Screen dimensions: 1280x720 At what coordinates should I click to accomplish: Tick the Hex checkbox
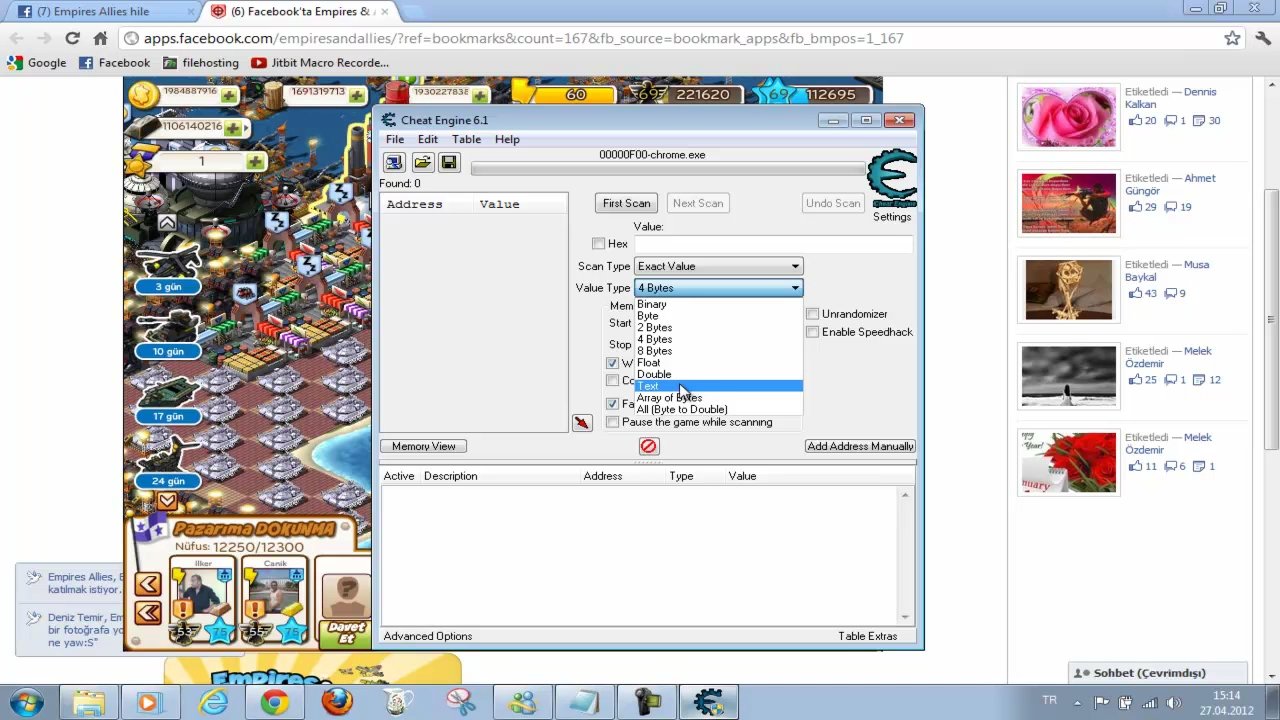pyautogui.click(x=598, y=244)
